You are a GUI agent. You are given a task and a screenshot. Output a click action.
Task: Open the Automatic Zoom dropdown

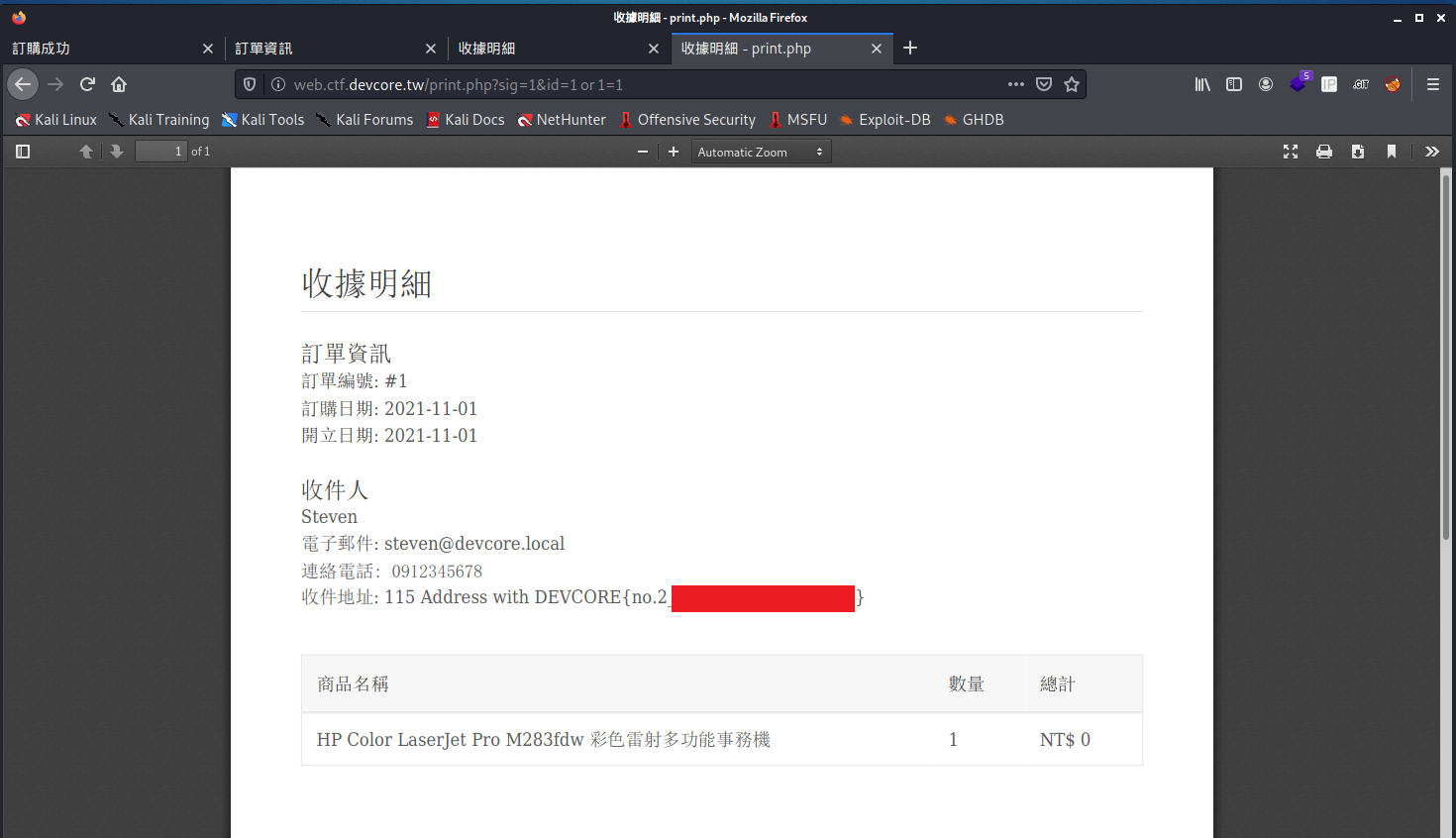tap(760, 152)
